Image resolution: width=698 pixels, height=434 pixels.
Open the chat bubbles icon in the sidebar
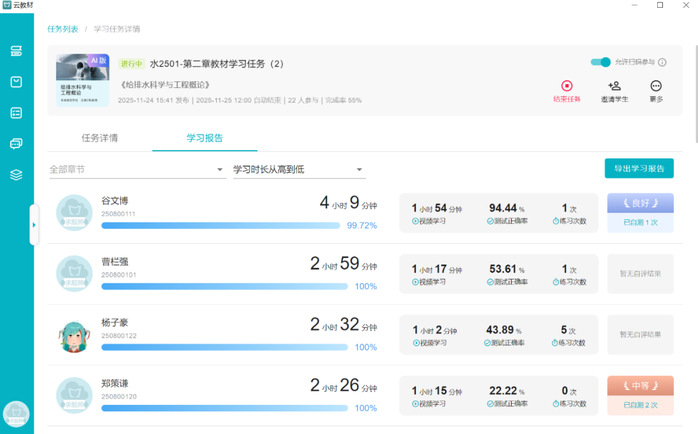pyautogui.click(x=16, y=144)
